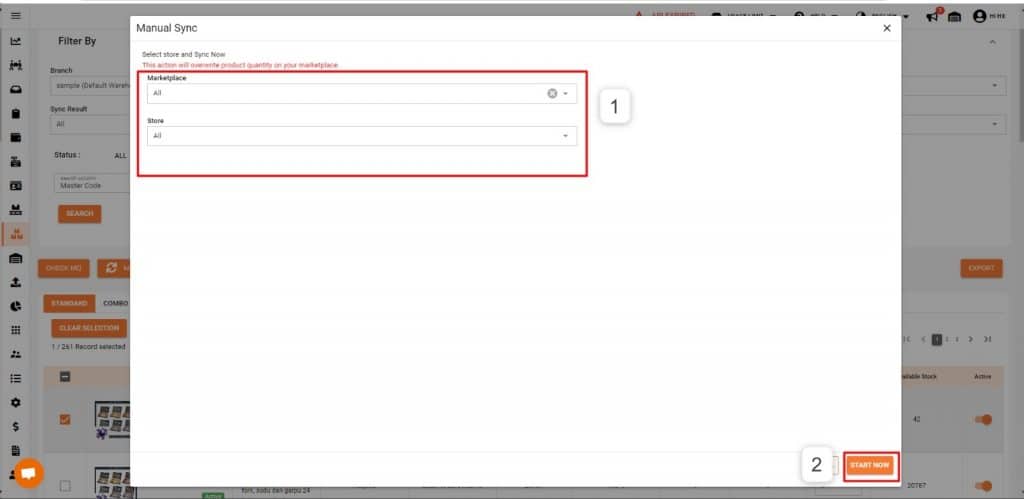
Task: Open the user account avatar icon
Action: (979, 16)
